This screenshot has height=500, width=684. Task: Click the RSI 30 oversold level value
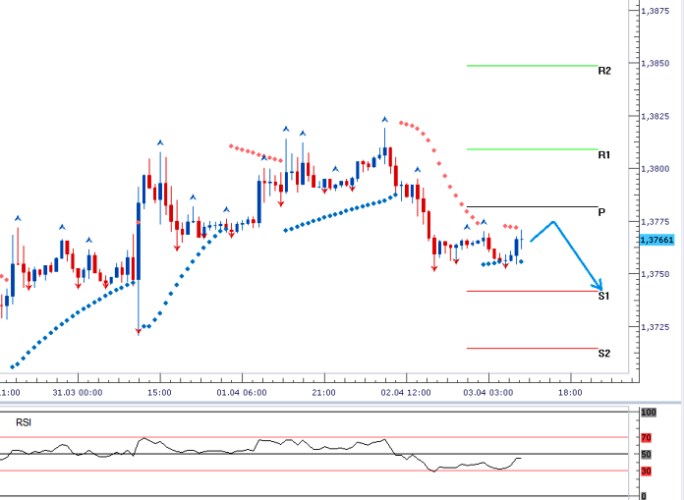pos(646,471)
